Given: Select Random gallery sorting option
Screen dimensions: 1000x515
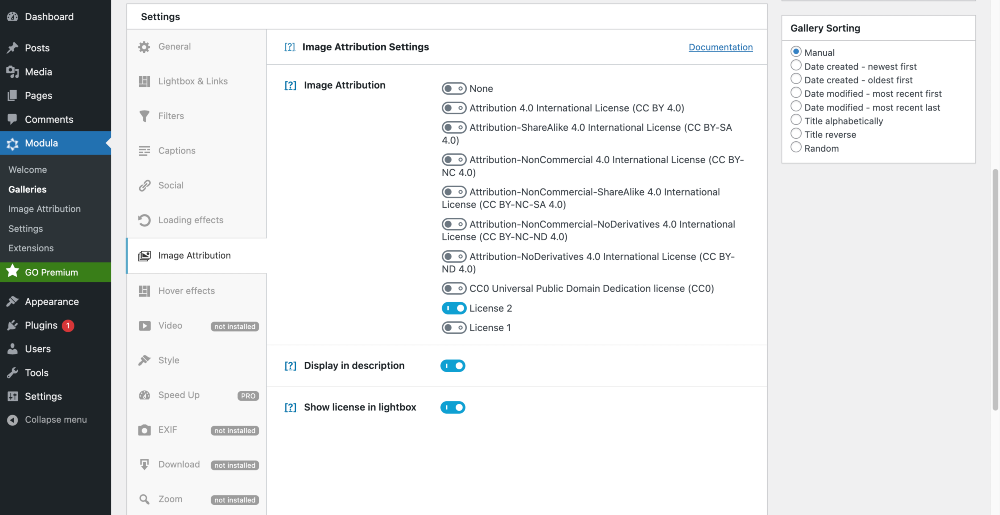Looking at the screenshot, I should [796, 148].
